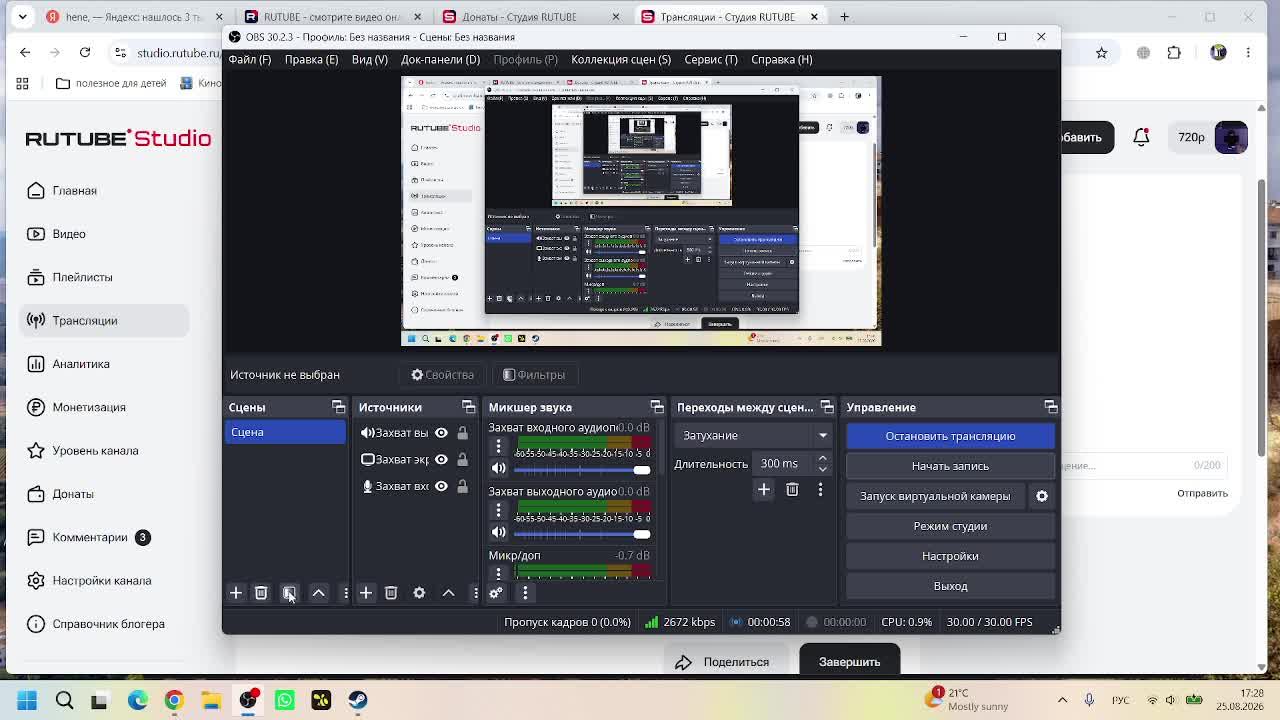Screen dimensions: 1280x720
Task: Delete the selected scene using trash icon
Action: (261, 593)
